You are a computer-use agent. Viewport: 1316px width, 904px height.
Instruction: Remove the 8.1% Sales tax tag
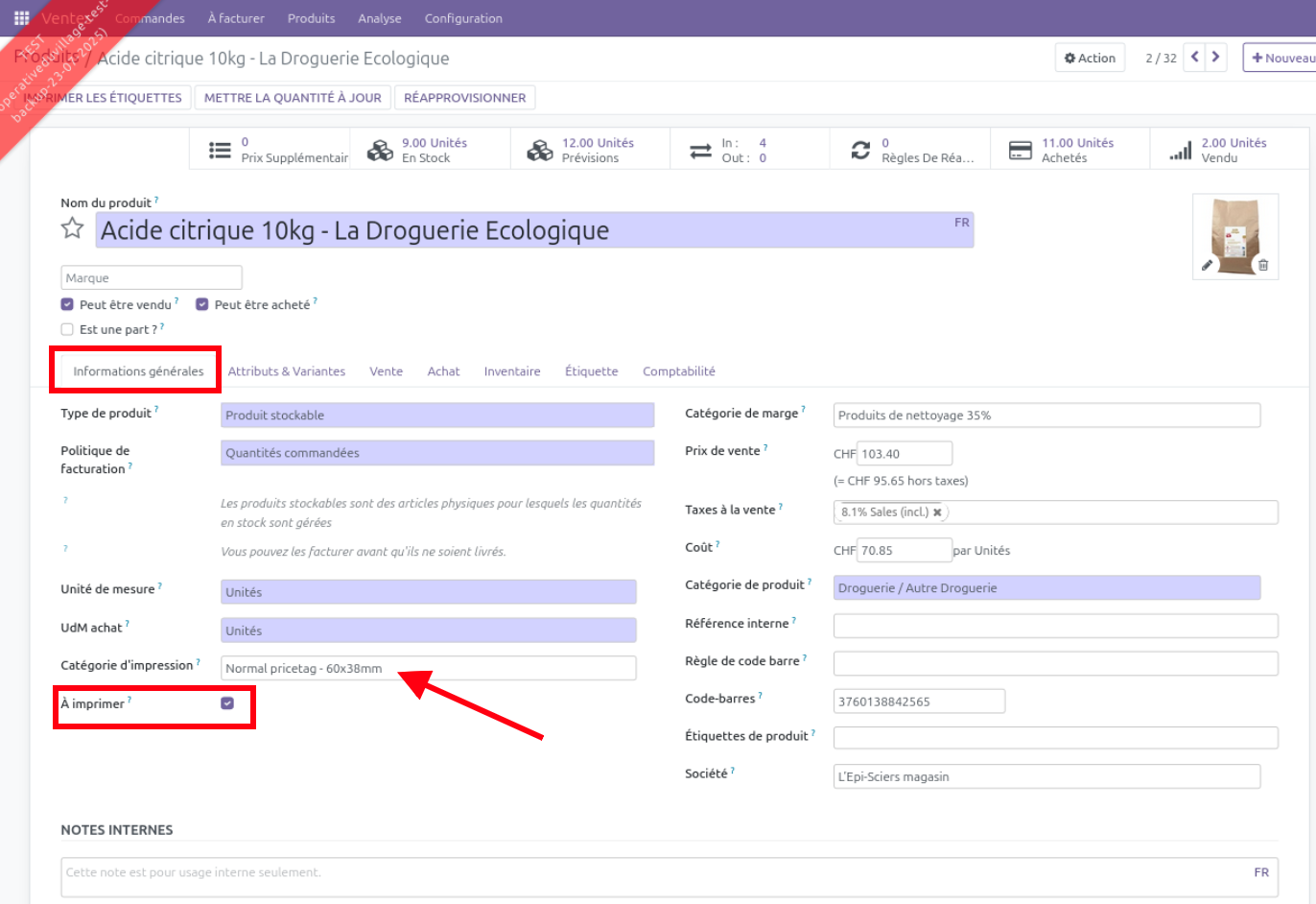coord(937,512)
